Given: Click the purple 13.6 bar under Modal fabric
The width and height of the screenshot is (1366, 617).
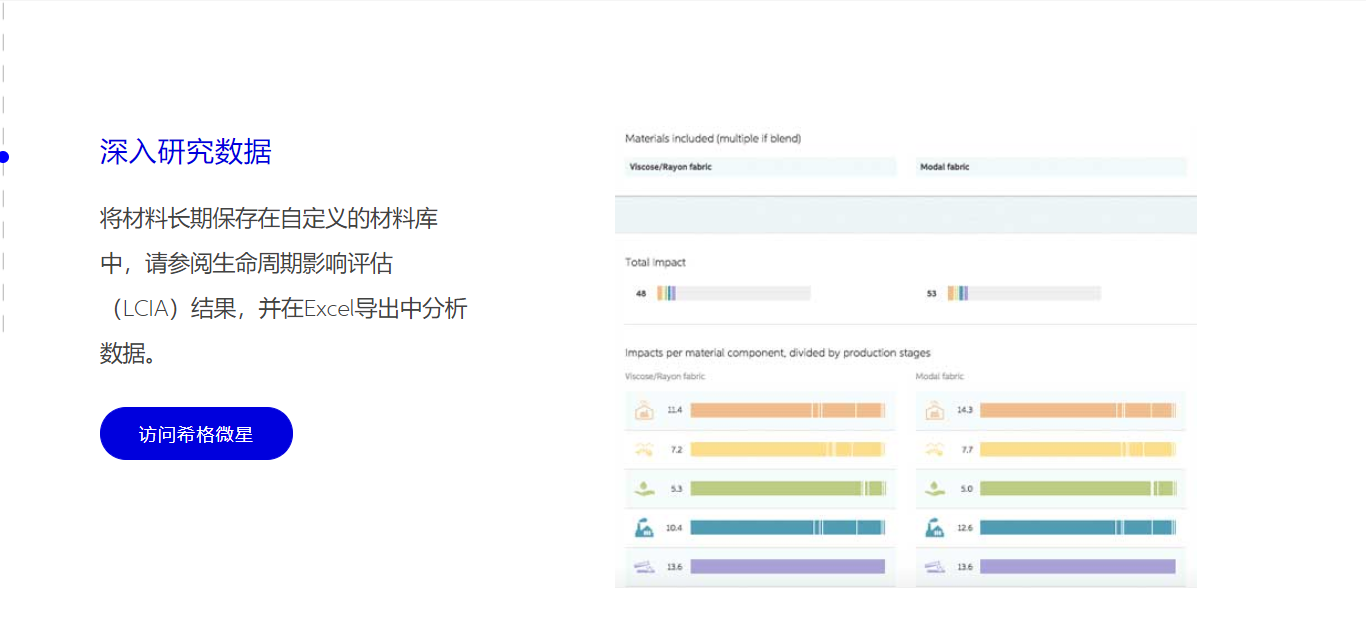Looking at the screenshot, I should [x=1077, y=567].
